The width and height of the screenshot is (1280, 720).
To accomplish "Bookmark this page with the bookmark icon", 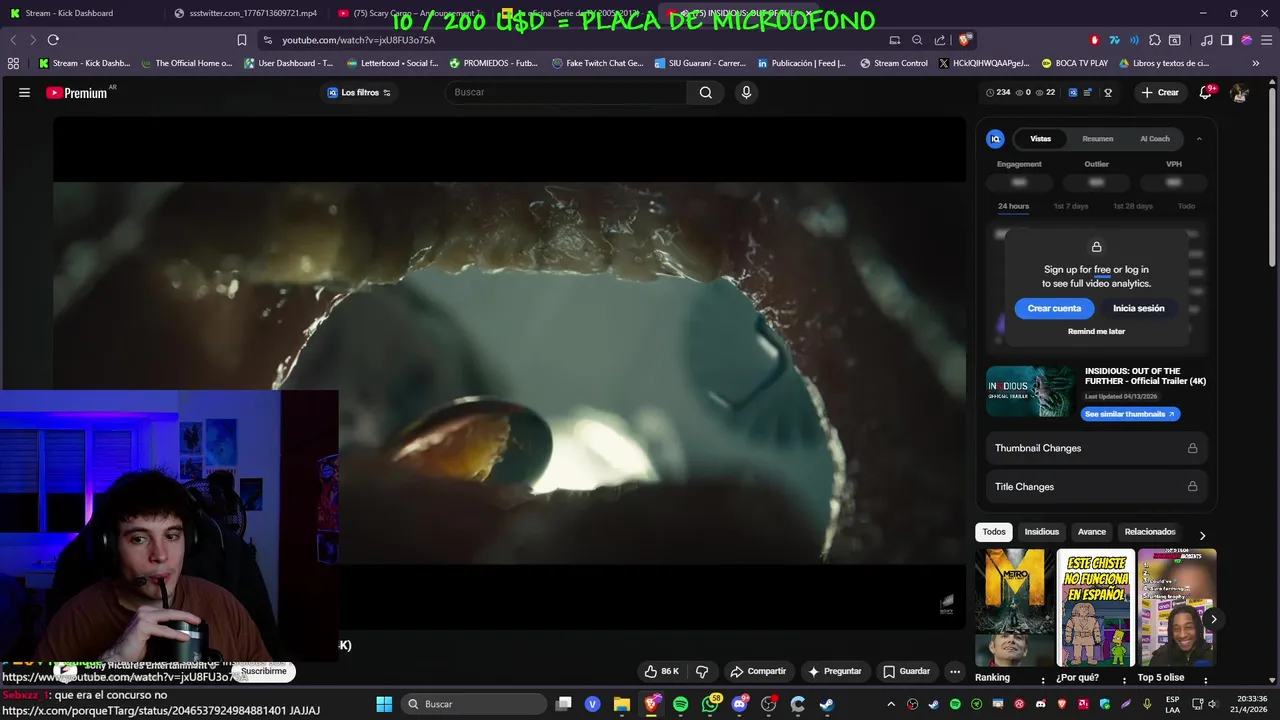I will point(242,40).
